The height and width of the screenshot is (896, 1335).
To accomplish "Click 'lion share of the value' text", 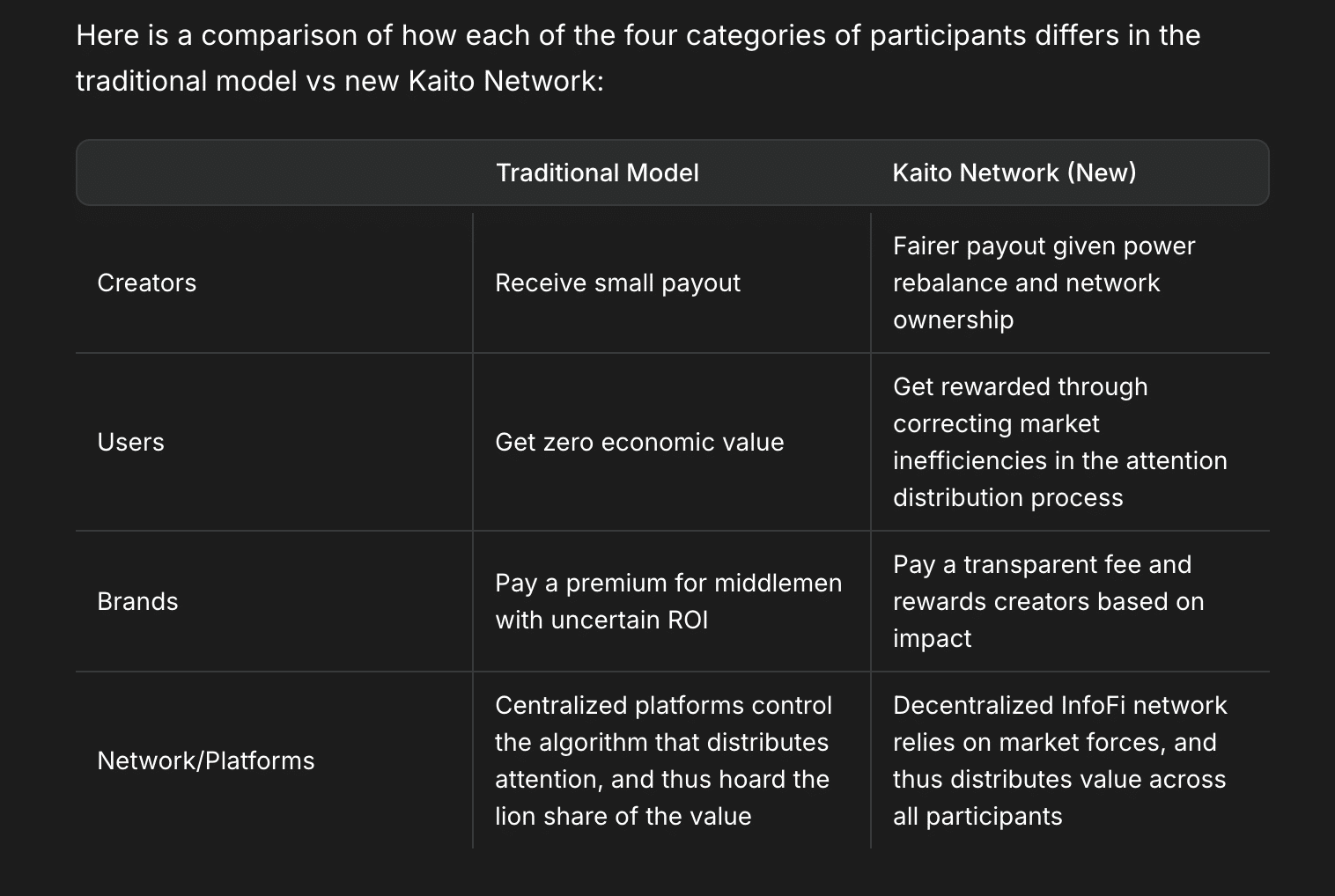I will coord(623,816).
